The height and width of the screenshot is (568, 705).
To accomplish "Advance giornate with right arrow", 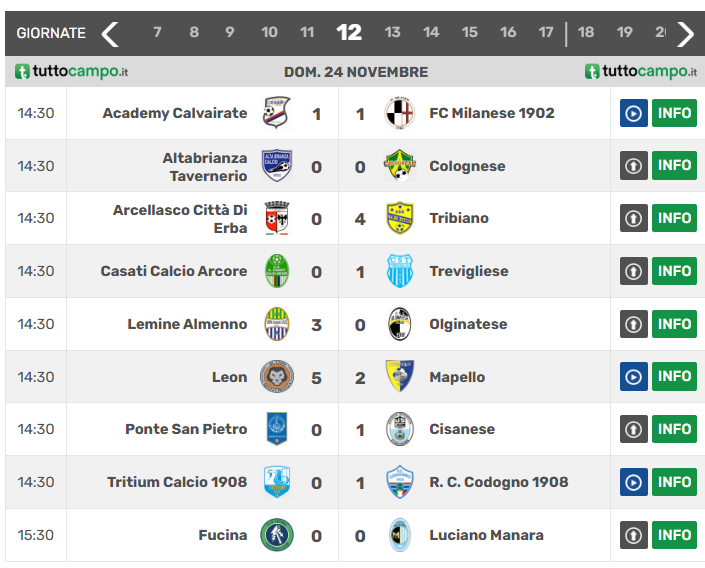I will (685, 33).
